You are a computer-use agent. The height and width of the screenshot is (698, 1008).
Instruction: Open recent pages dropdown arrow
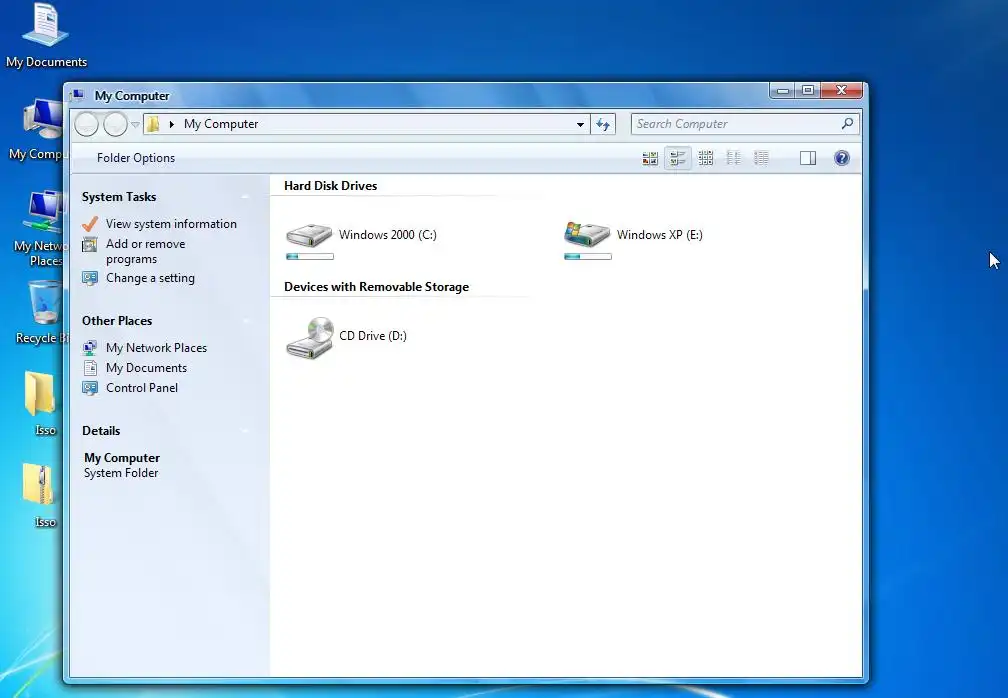tap(135, 125)
